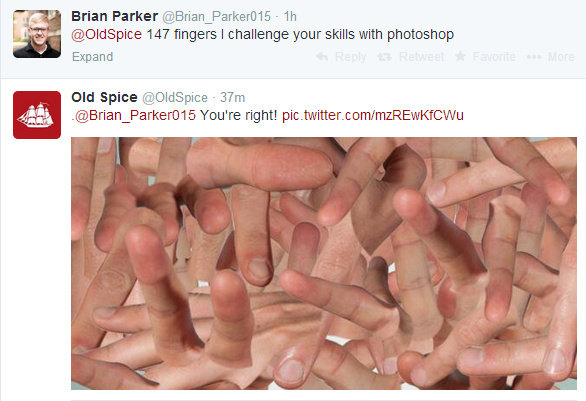Viewport: 586px width, 401px height.
Task: Click the Retweet arrows icon
Action: 384,57
